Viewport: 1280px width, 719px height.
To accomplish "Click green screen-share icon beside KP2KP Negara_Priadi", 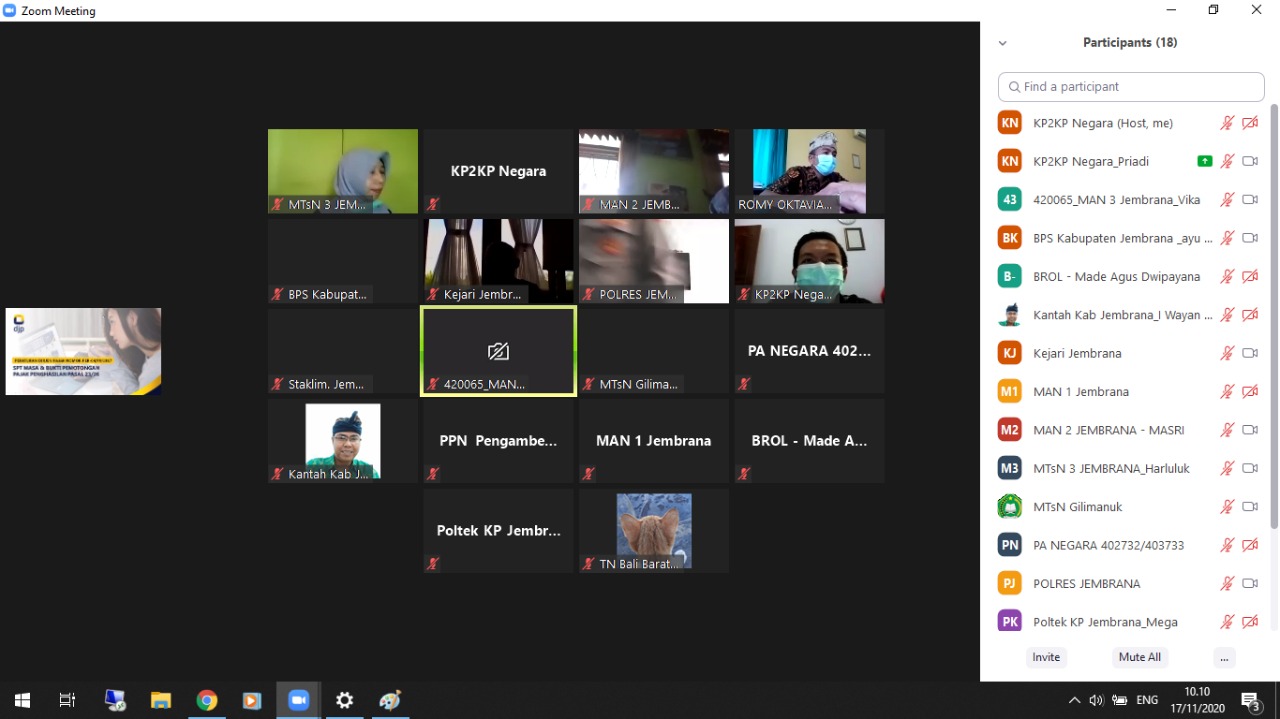I will tap(1204, 161).
